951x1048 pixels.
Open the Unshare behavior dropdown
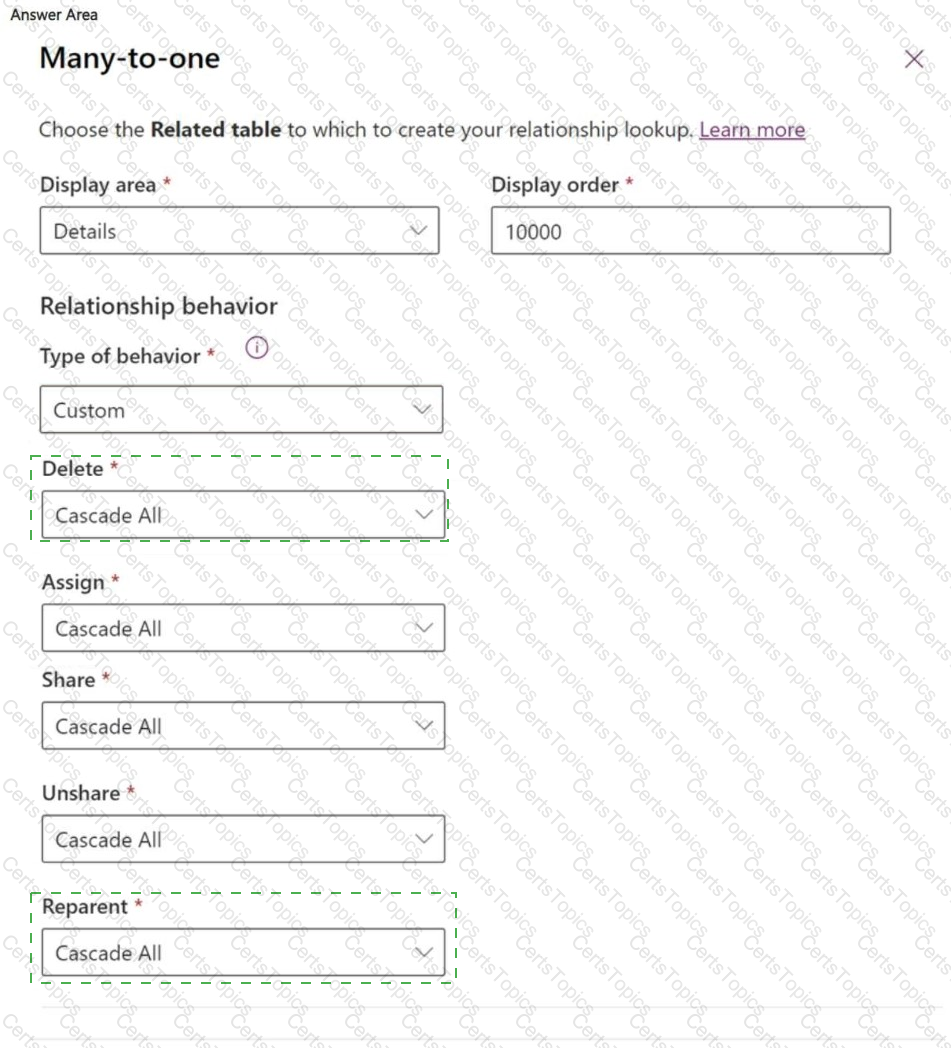(x=242, y=839)
